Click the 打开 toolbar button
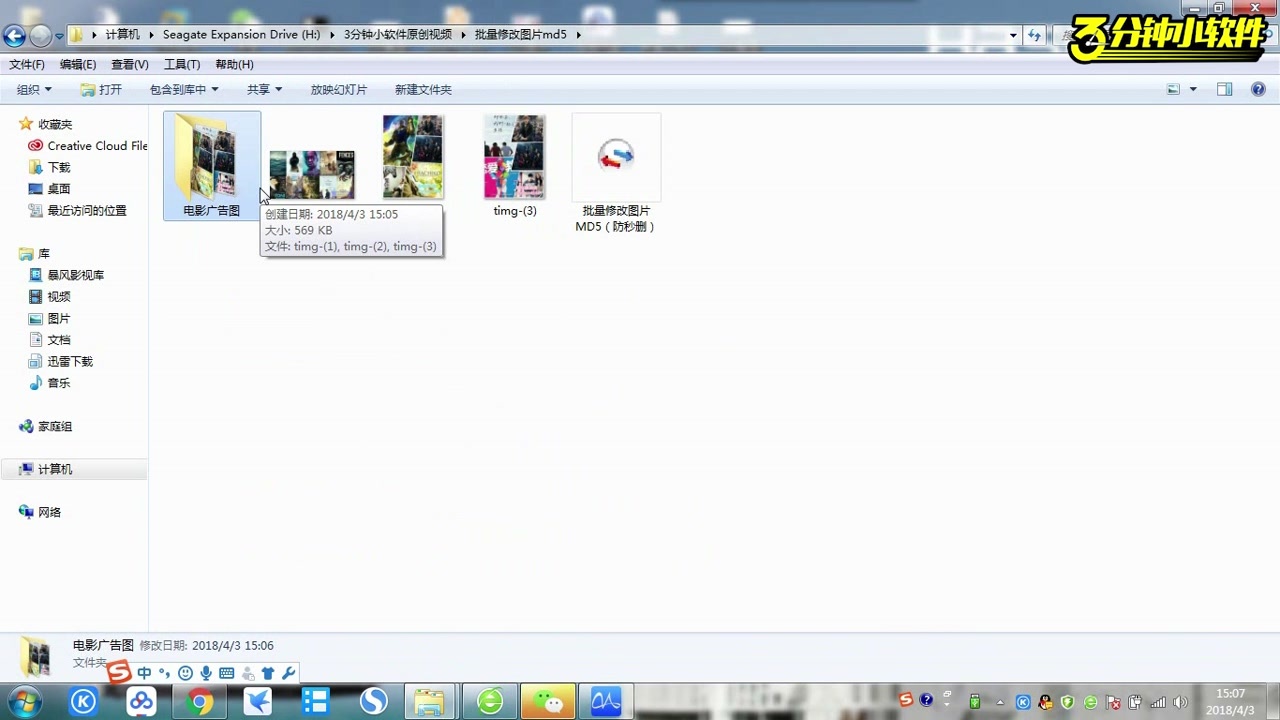This screenshot has height=720, width=1280. coord(101,90)
